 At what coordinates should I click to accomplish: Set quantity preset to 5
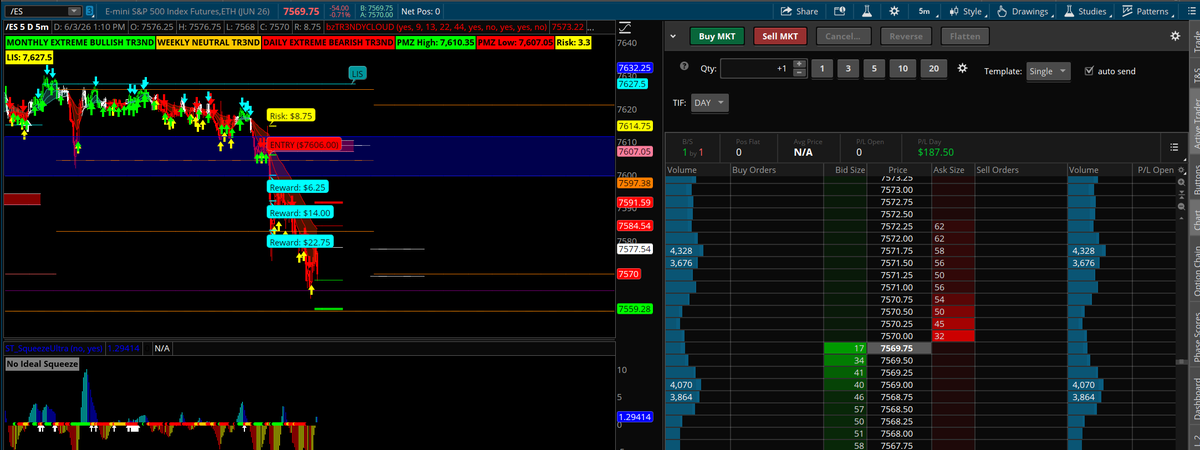pyautogui.click(x=875, y=69)
